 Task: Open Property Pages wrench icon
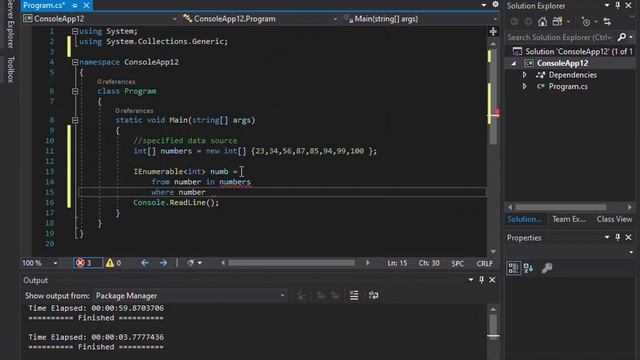[547, 268]
